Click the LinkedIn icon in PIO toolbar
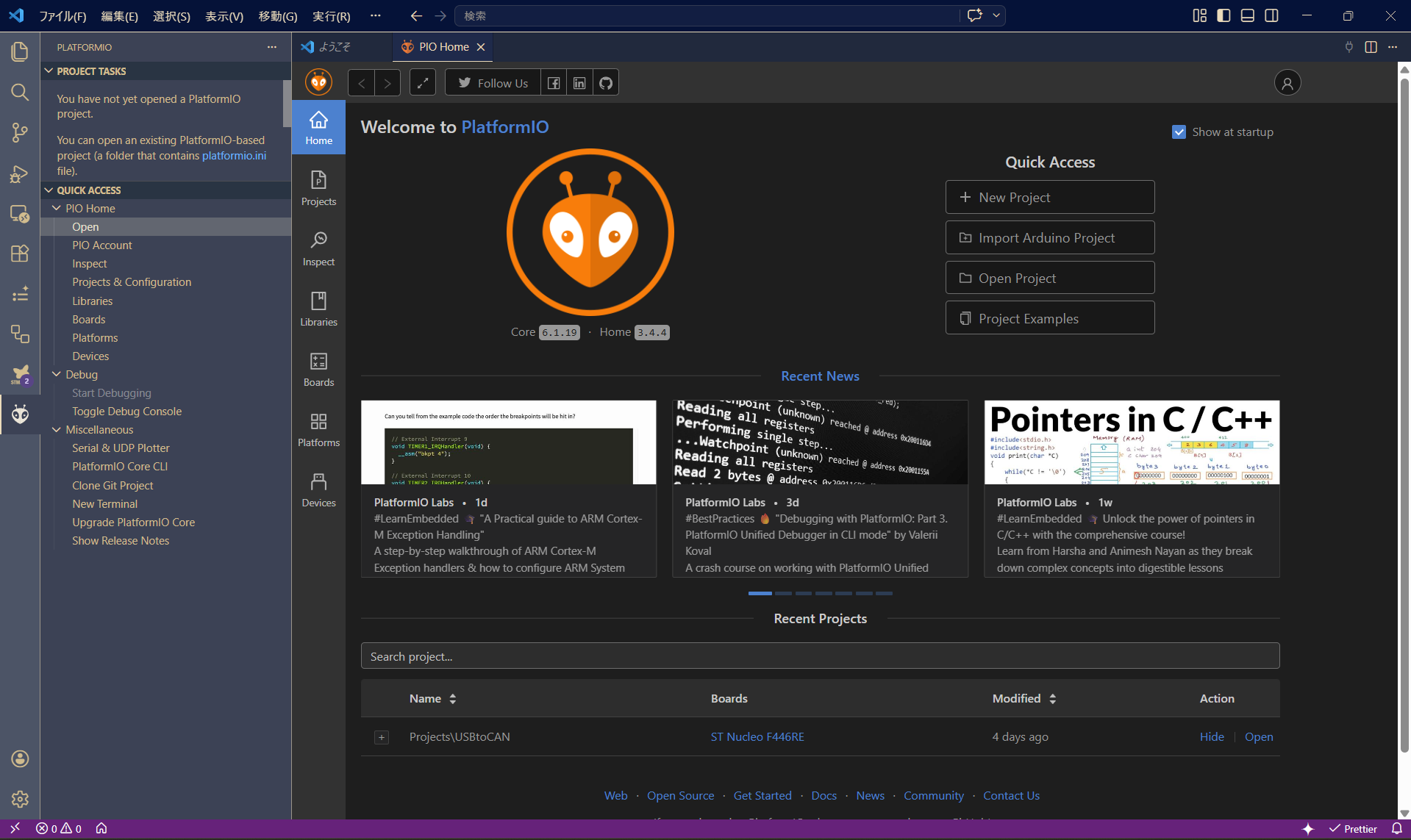The width and height of the screenshot is (1411, 840). [x=579, y=83]
